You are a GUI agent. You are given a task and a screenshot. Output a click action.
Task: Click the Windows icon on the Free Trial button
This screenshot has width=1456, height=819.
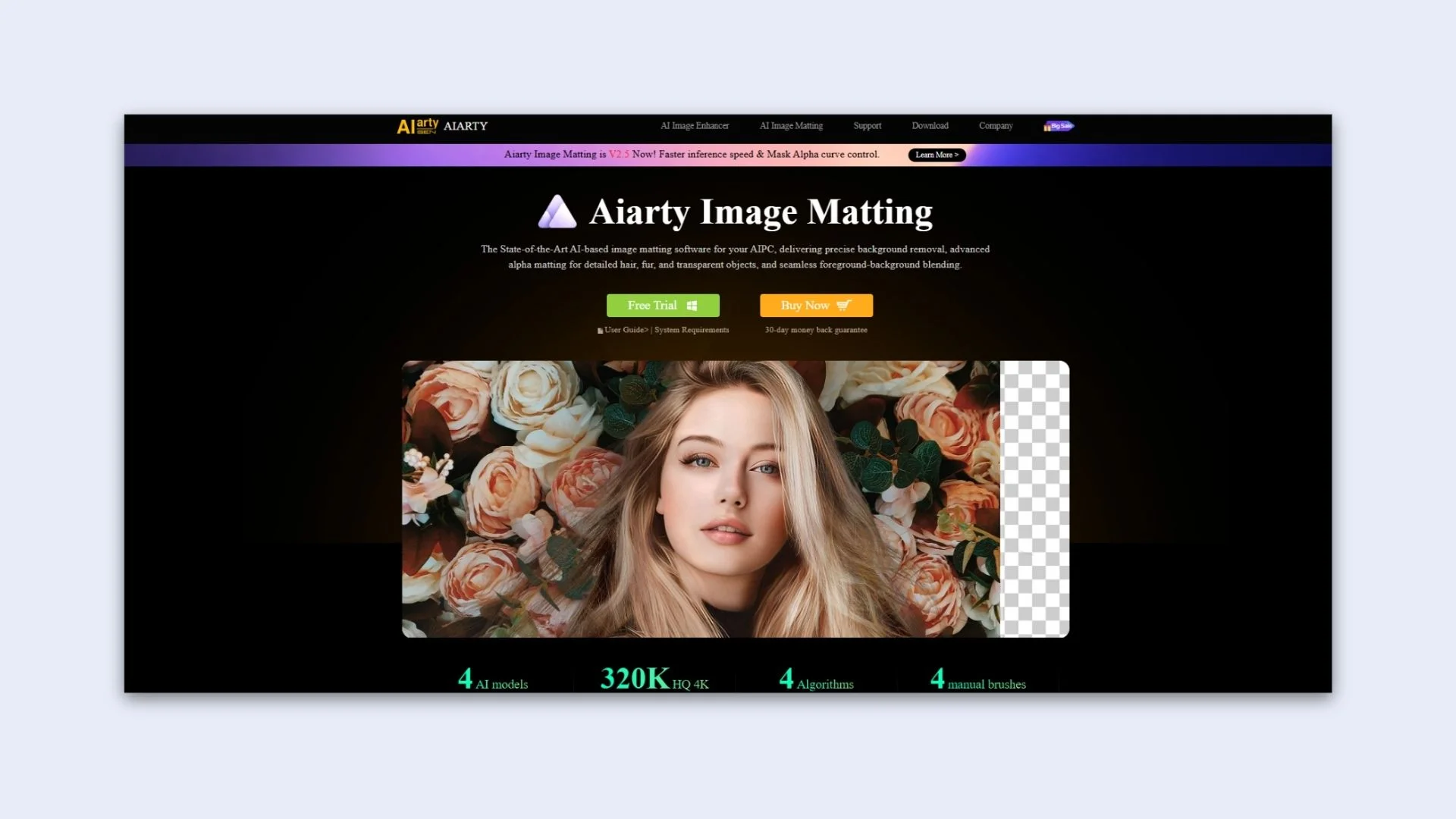(x=691, y=306)
